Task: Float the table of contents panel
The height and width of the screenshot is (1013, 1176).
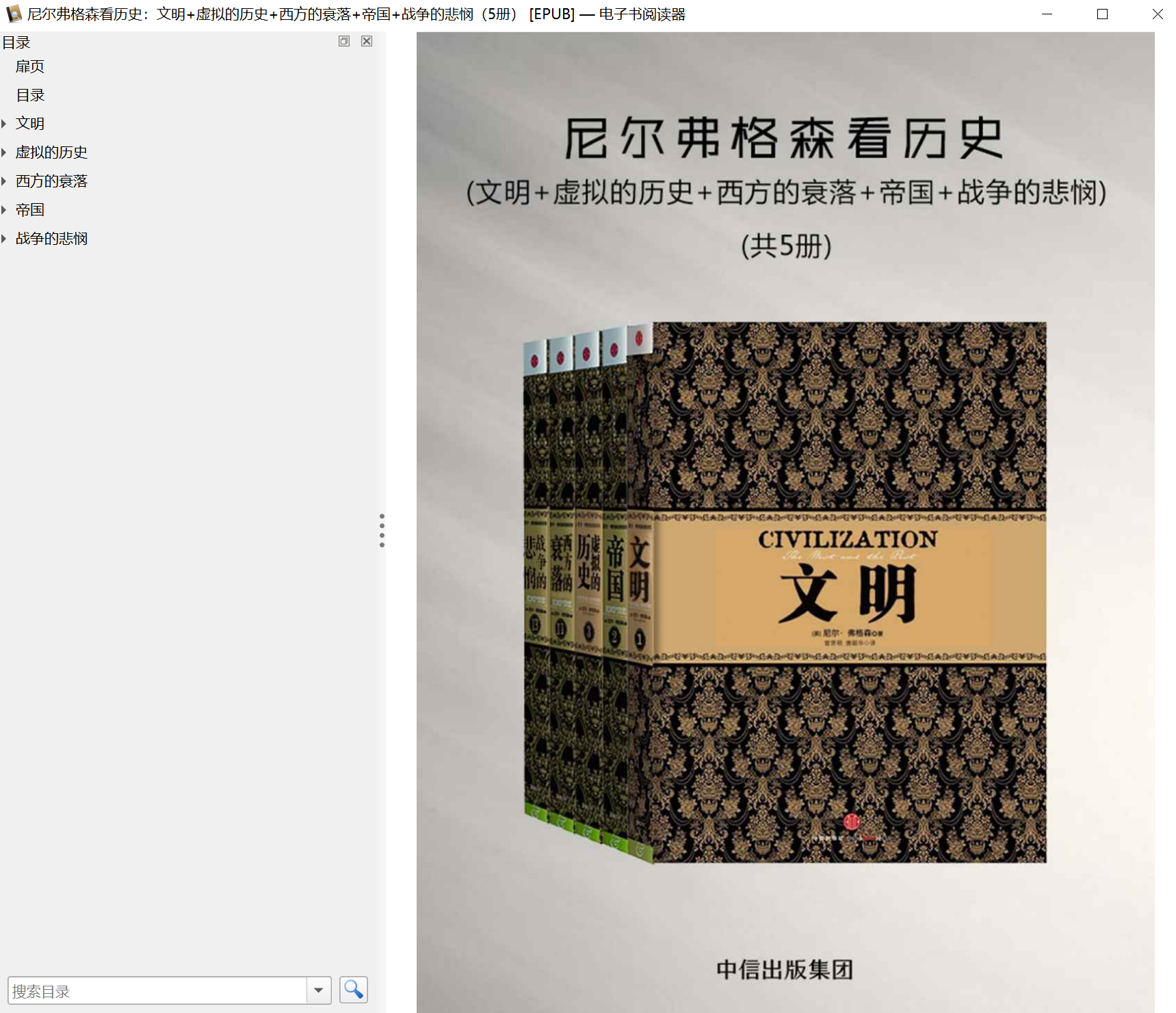Action: [x=344, y=41]
